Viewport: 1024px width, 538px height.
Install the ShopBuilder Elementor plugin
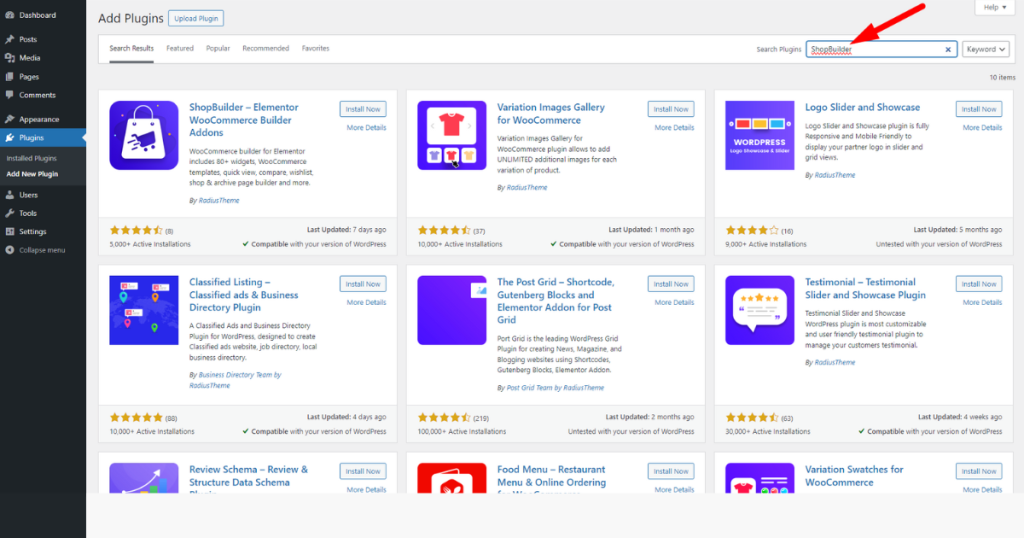[x=363, y=109]
